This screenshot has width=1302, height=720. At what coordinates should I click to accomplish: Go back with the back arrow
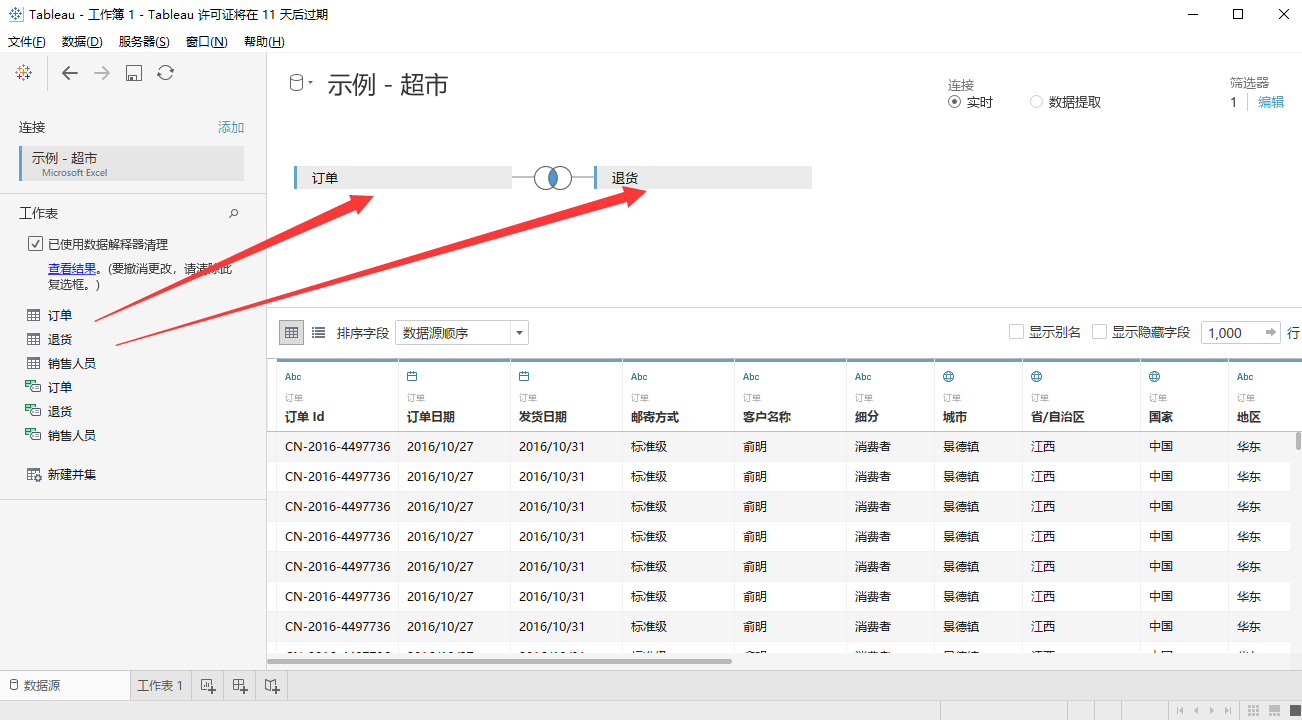(69, 73)
